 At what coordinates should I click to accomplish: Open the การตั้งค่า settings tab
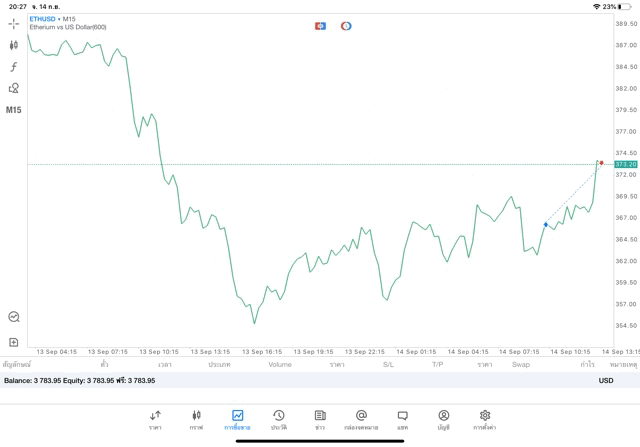485,419
